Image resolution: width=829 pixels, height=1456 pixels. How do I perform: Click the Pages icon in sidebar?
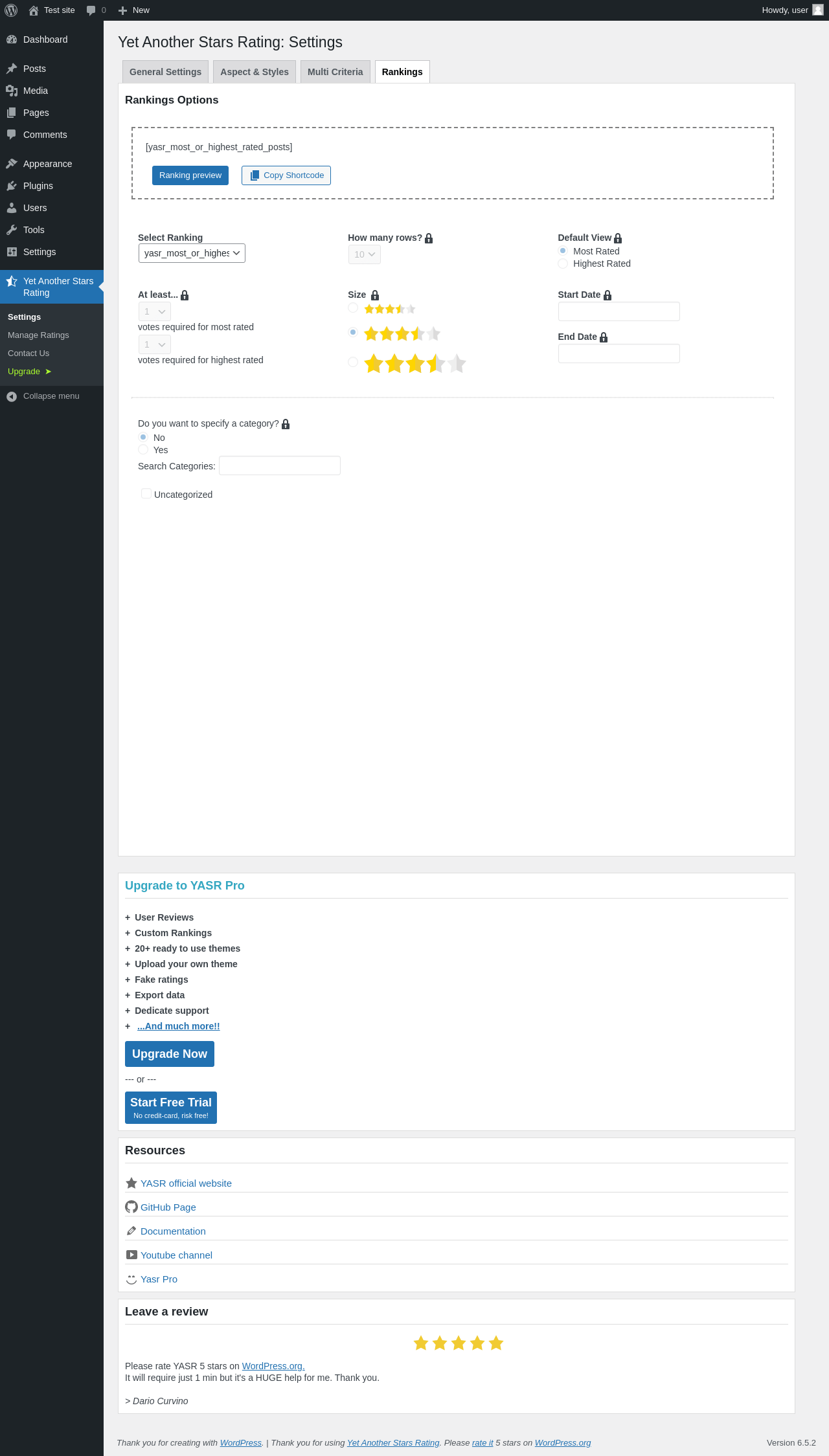12,113
